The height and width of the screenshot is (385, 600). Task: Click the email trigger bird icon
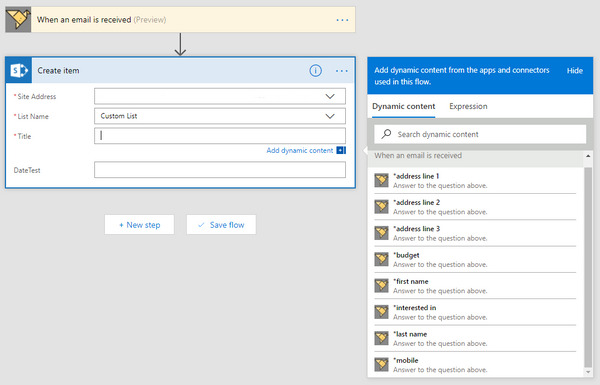(18, 20)
